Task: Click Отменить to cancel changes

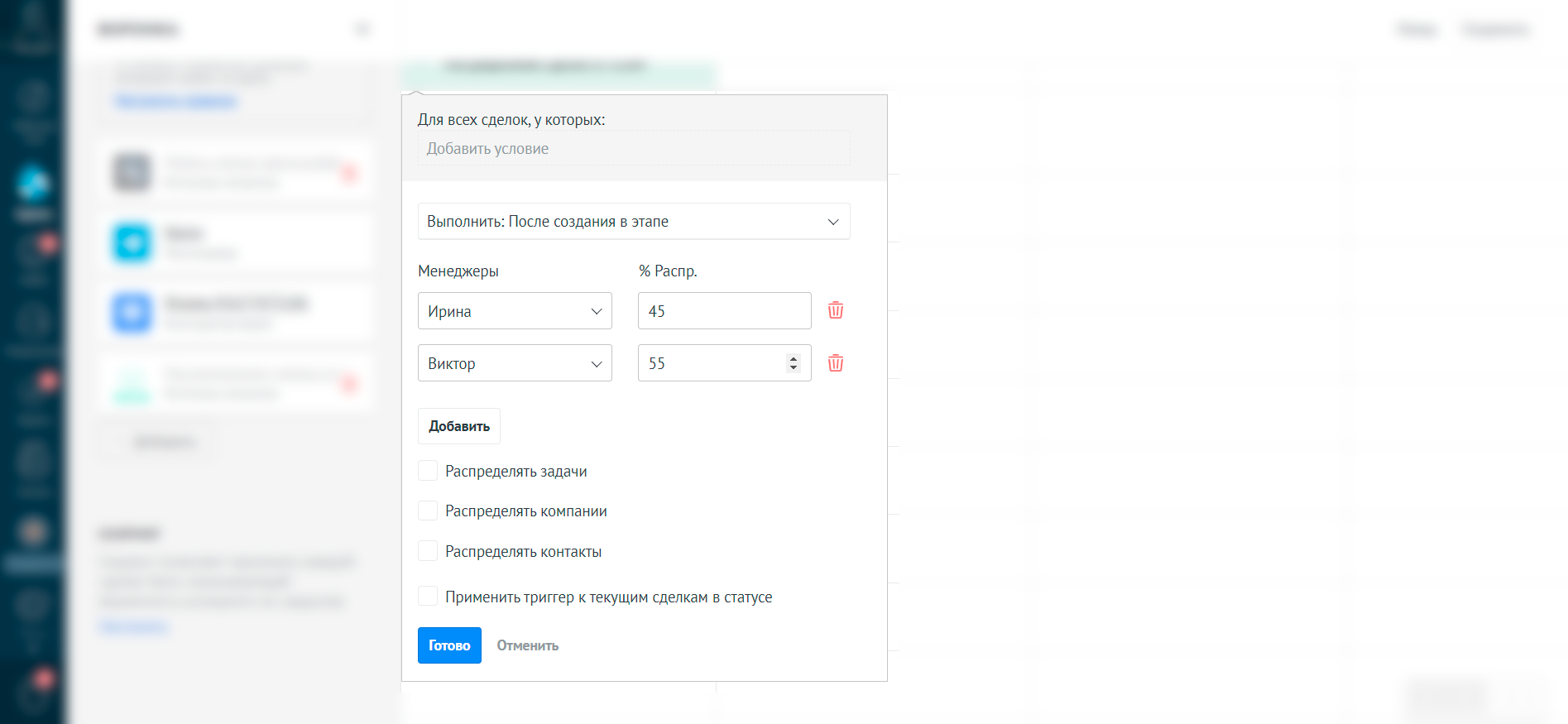Action: (527, 645)
